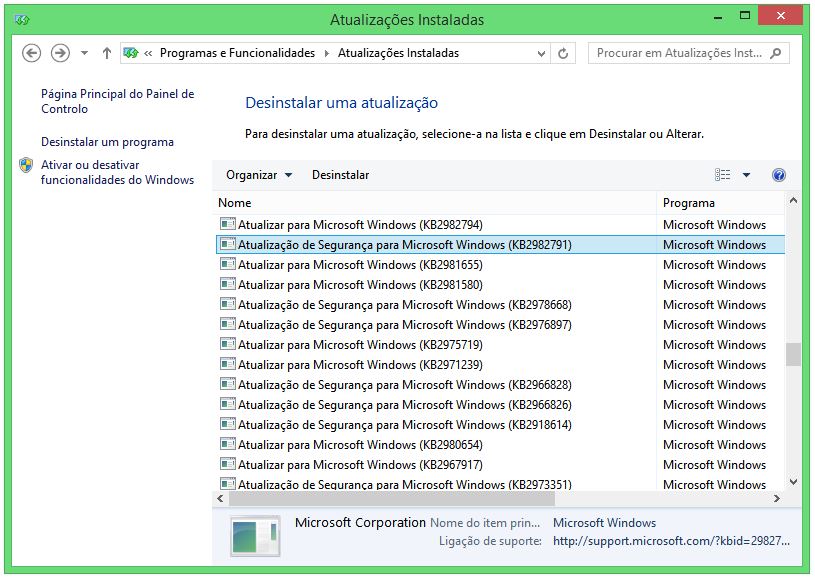Screen dimensions: 815x578
Task: Click the shield icon beside Ativar ou desativar
Action: point(26,165)
